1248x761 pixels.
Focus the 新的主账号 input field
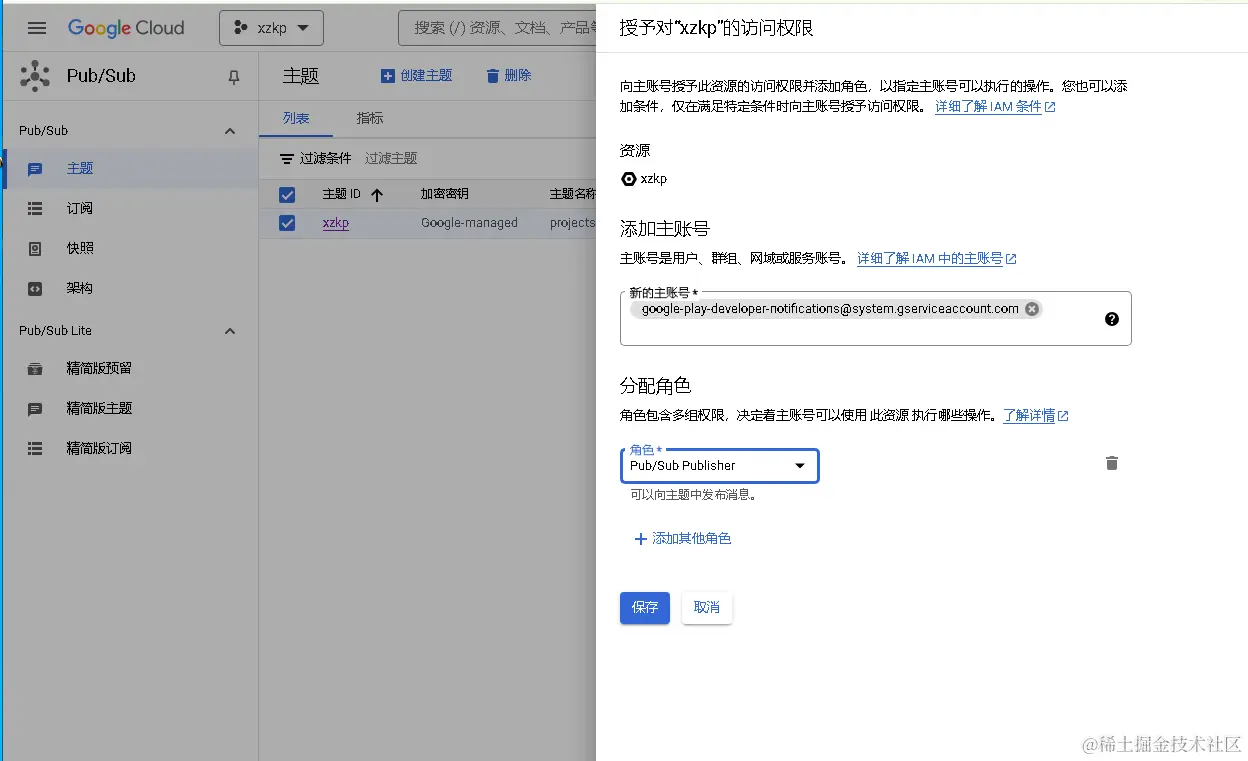[875, 319]
